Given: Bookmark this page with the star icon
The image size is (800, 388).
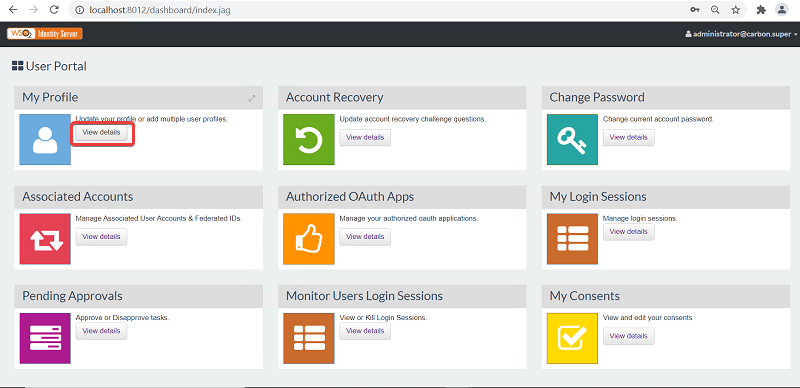Looking at the screenshot, I should [x=735, y=10].
